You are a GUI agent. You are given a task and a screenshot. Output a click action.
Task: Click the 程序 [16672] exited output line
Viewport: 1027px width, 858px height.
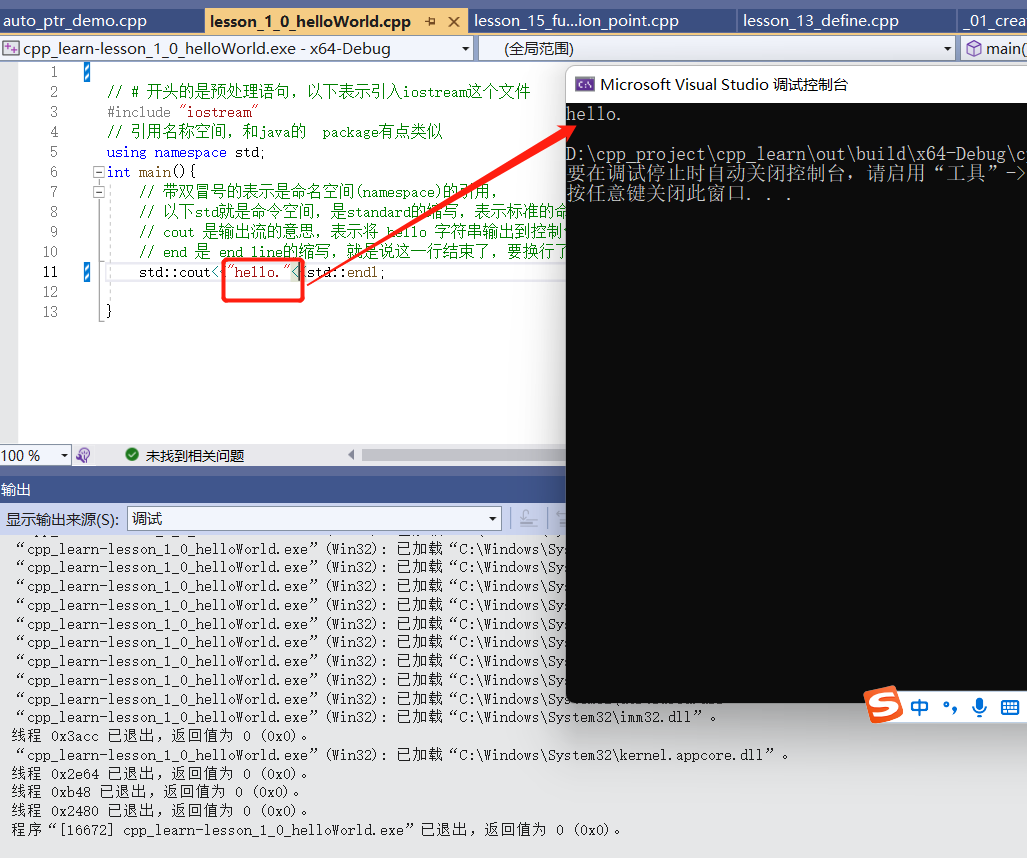[316, 830]
